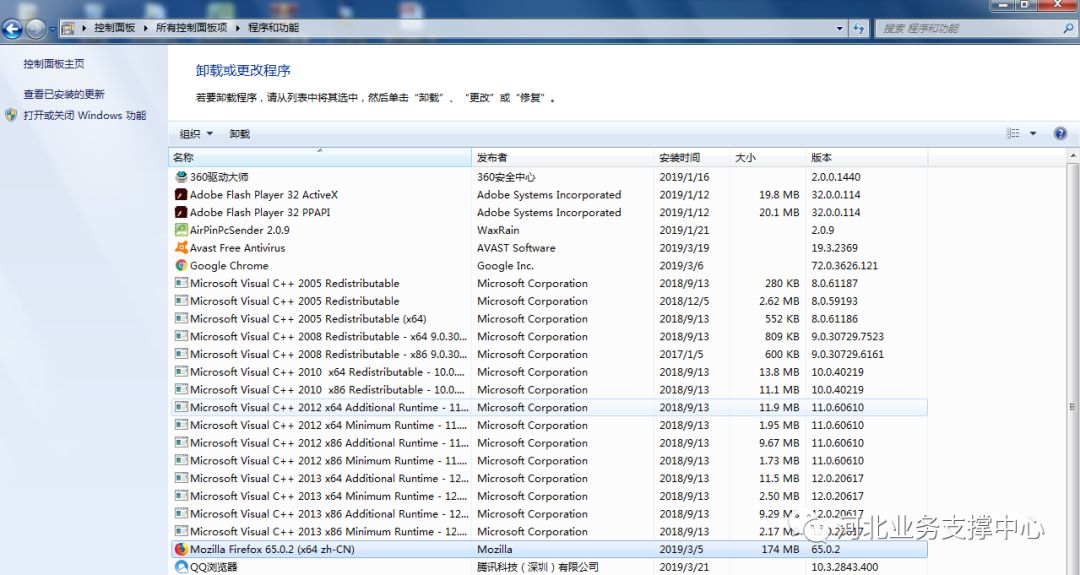Screen dimensions: 1080x575
Task: Select the first Visual C++ 2005 Redistributable 280 KB row
Action: (x=549, y=283)
